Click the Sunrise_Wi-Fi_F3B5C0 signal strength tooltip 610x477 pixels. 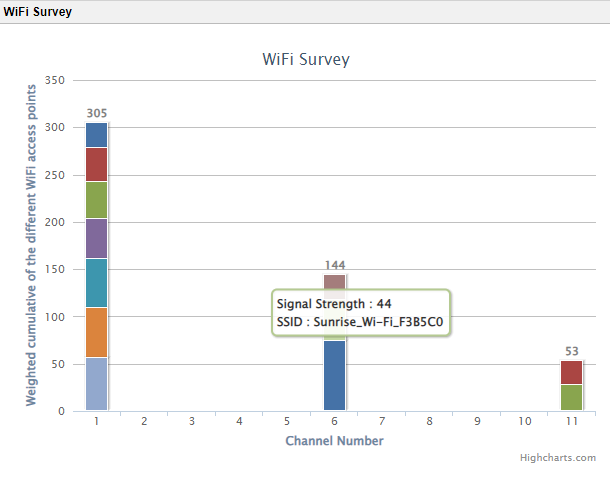pos(360,312)
